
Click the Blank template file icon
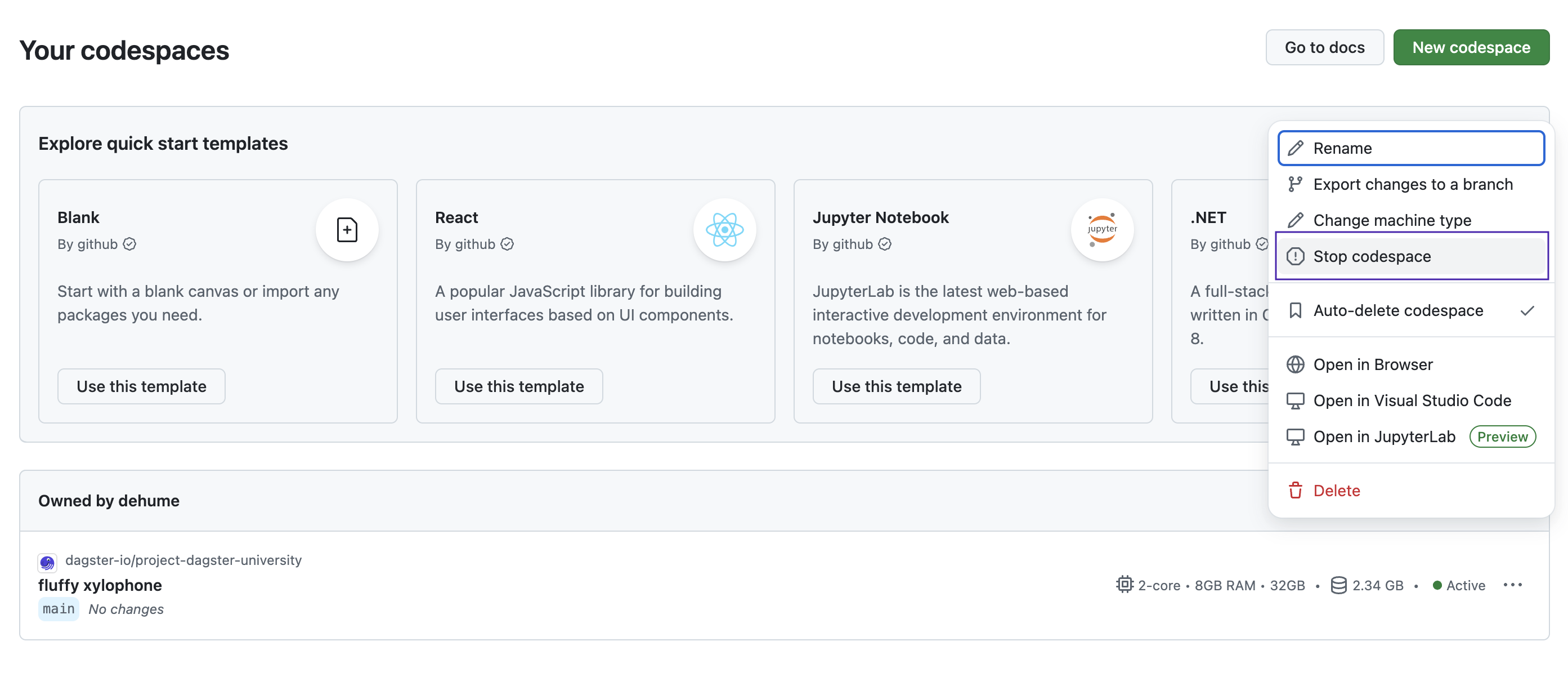click(x=347, y=230)
